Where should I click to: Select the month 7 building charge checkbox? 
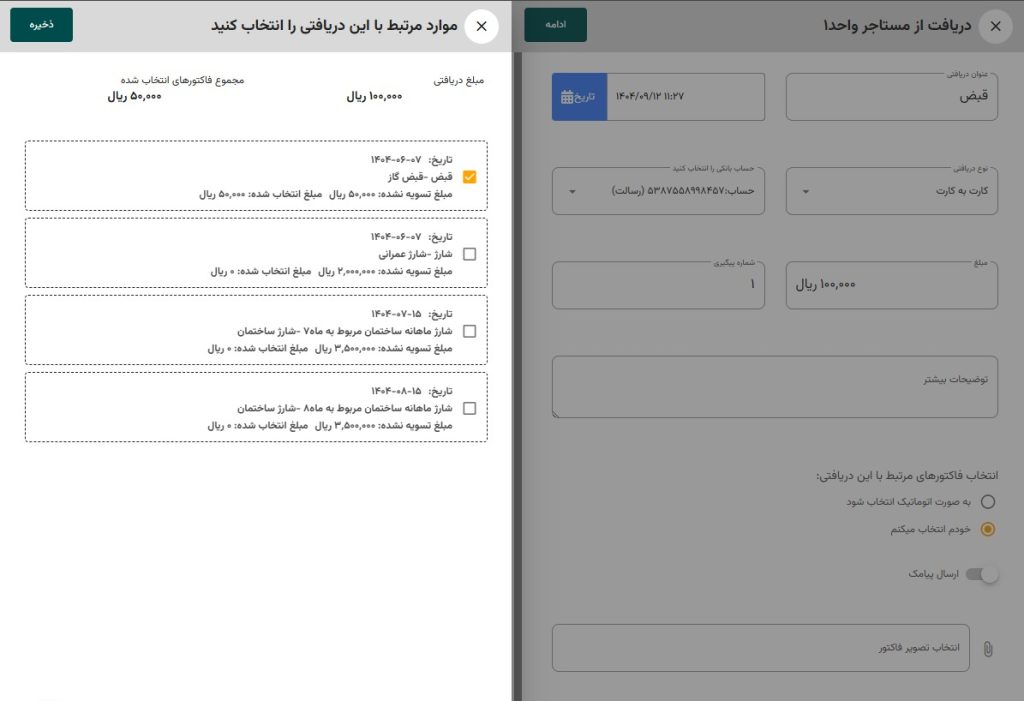click(470, 331)
